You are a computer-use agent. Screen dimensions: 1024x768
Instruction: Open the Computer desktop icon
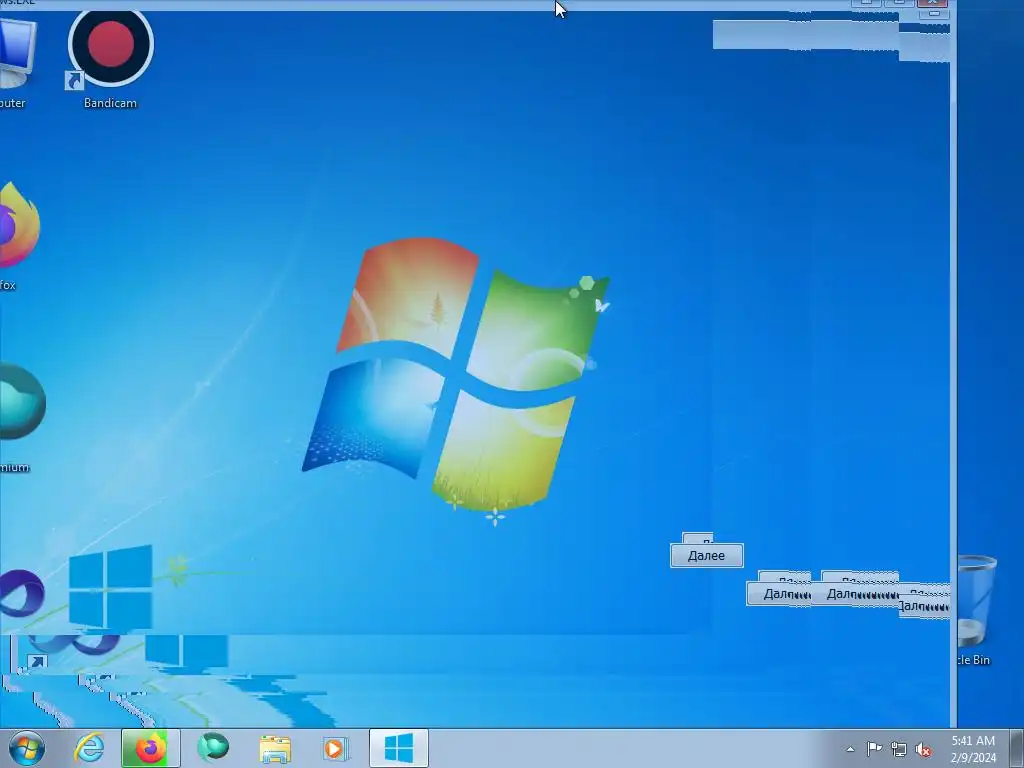pos(16,62)
